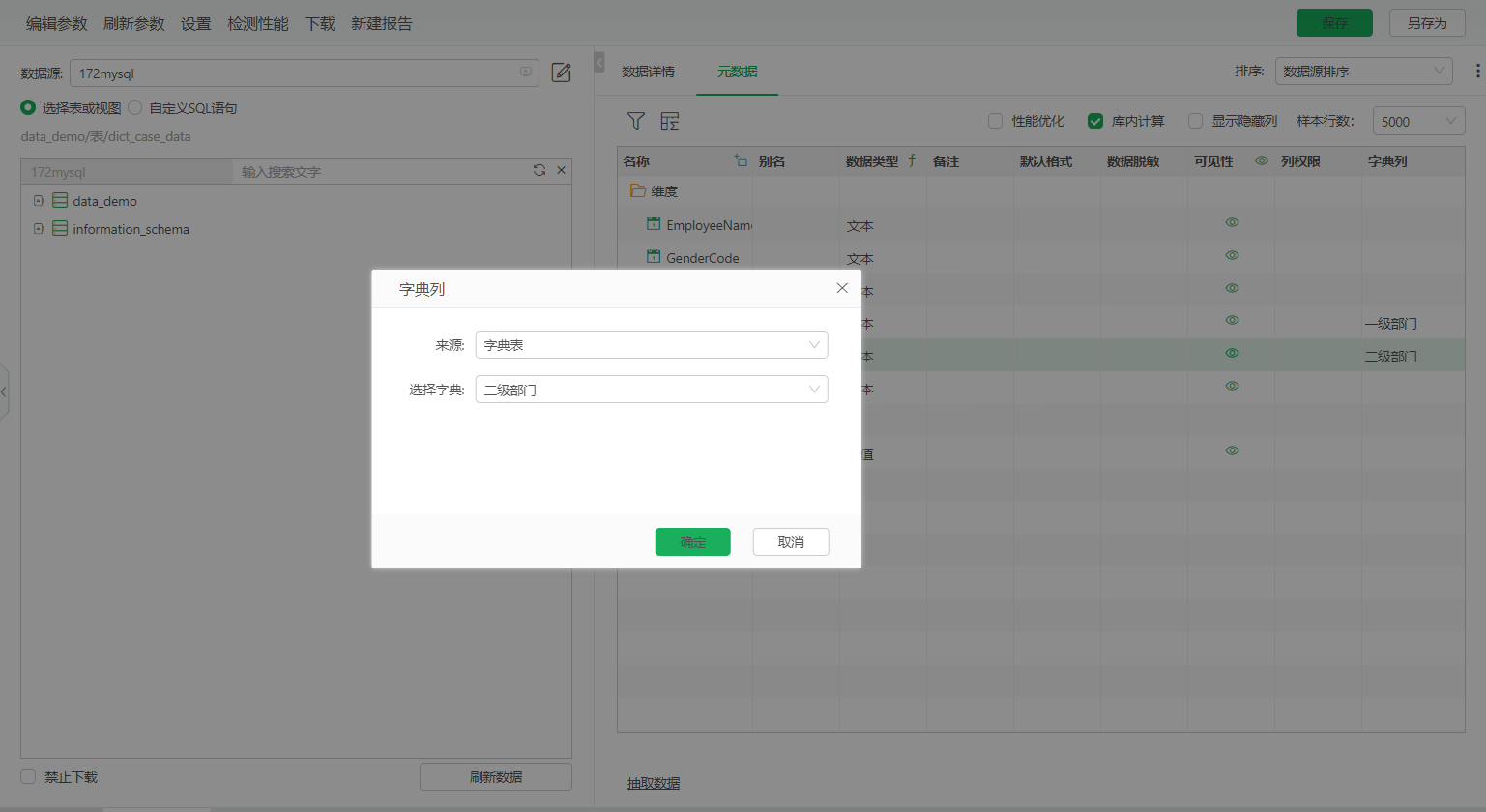The image size is (1486, 812).
Task: Close the 字典列 dialog with X
Action: [842, 288]
